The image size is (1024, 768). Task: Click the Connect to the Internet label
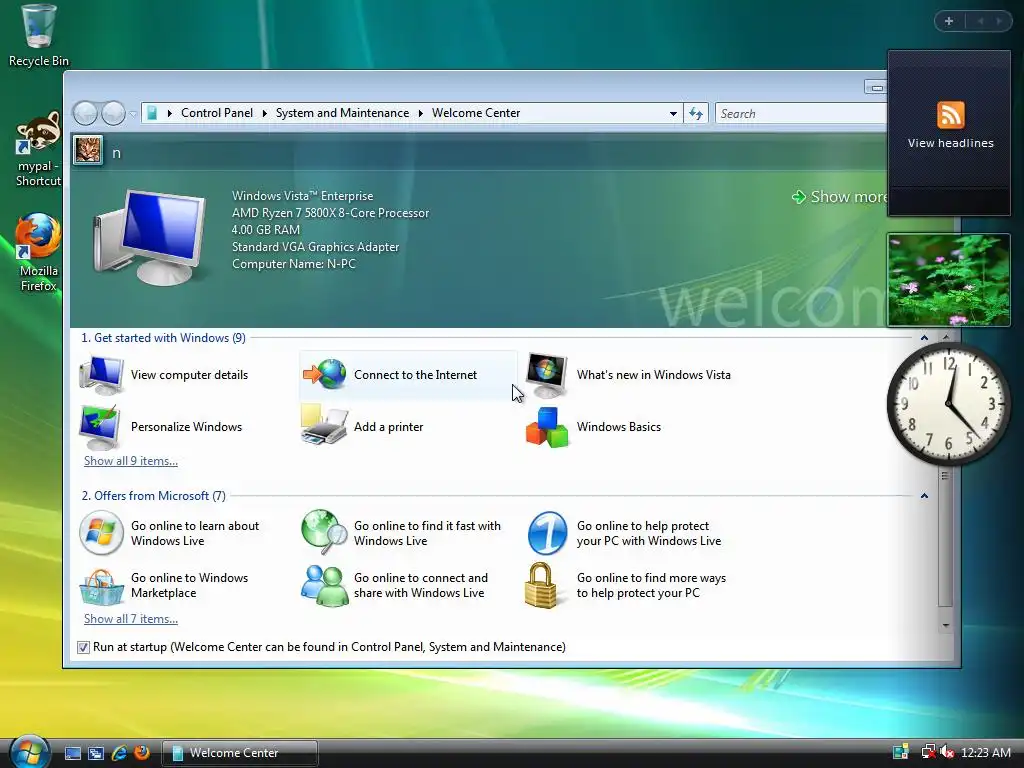[x=415, y=375]
